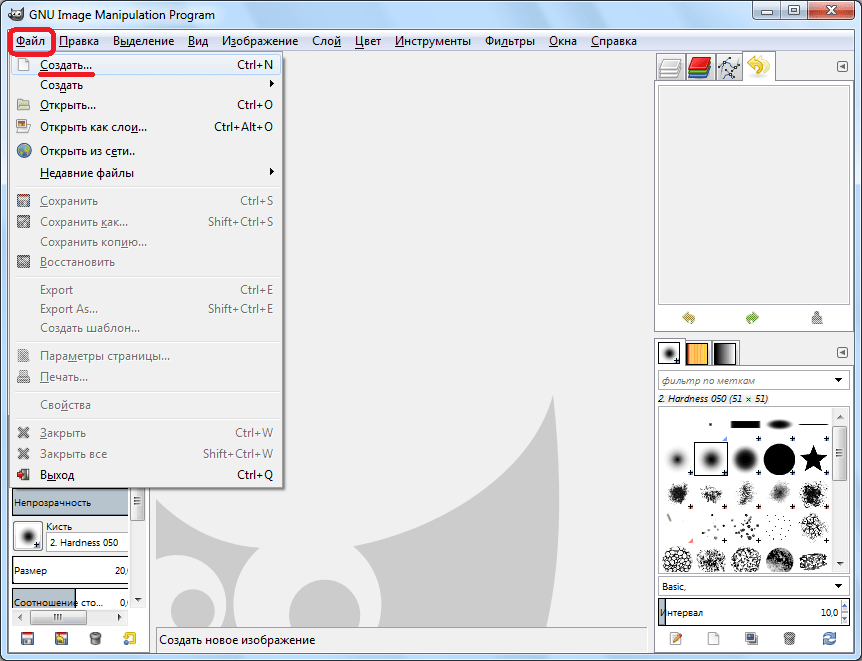The width and height of the screenshot is (862, 661).
Task: Choose 'Создать...' new image menu entry
Action: click(66, 65)
